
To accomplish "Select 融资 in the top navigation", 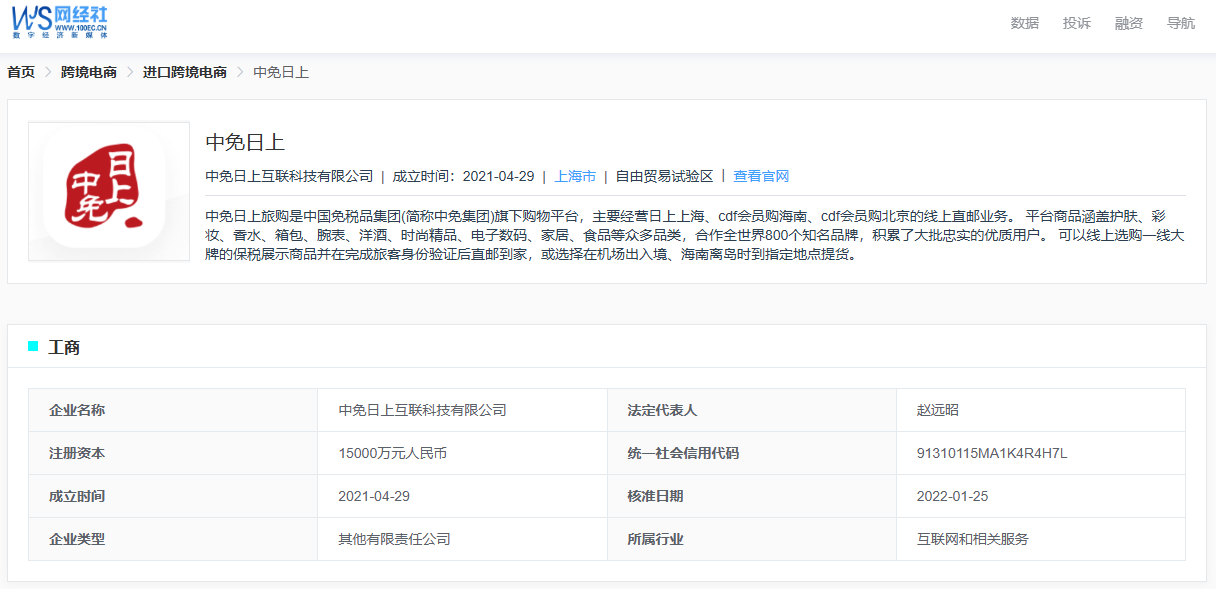I will click(1129, 23).
